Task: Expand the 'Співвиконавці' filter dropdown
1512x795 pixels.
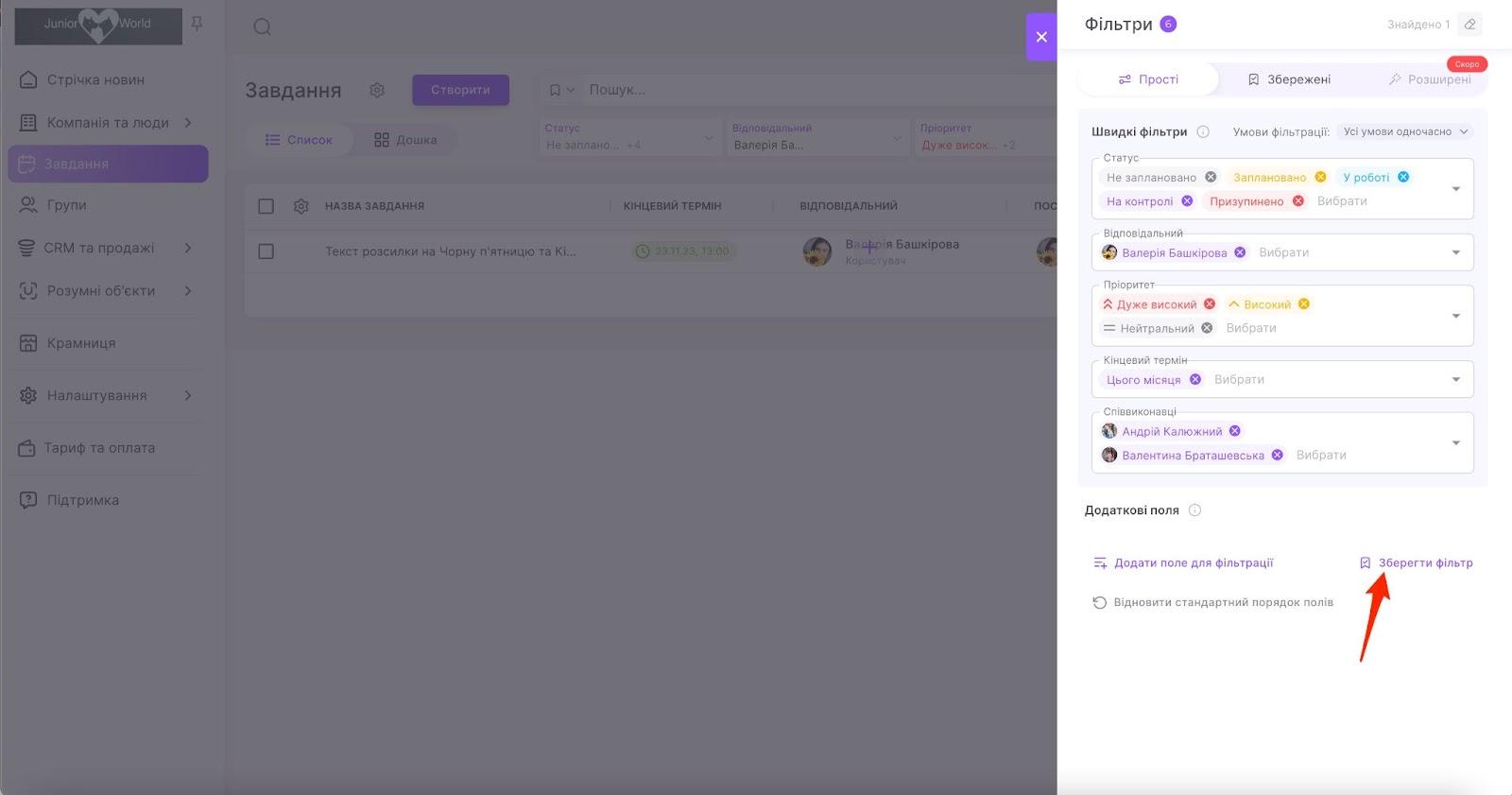Action: pyautogui.click(x=1456, y=442)
